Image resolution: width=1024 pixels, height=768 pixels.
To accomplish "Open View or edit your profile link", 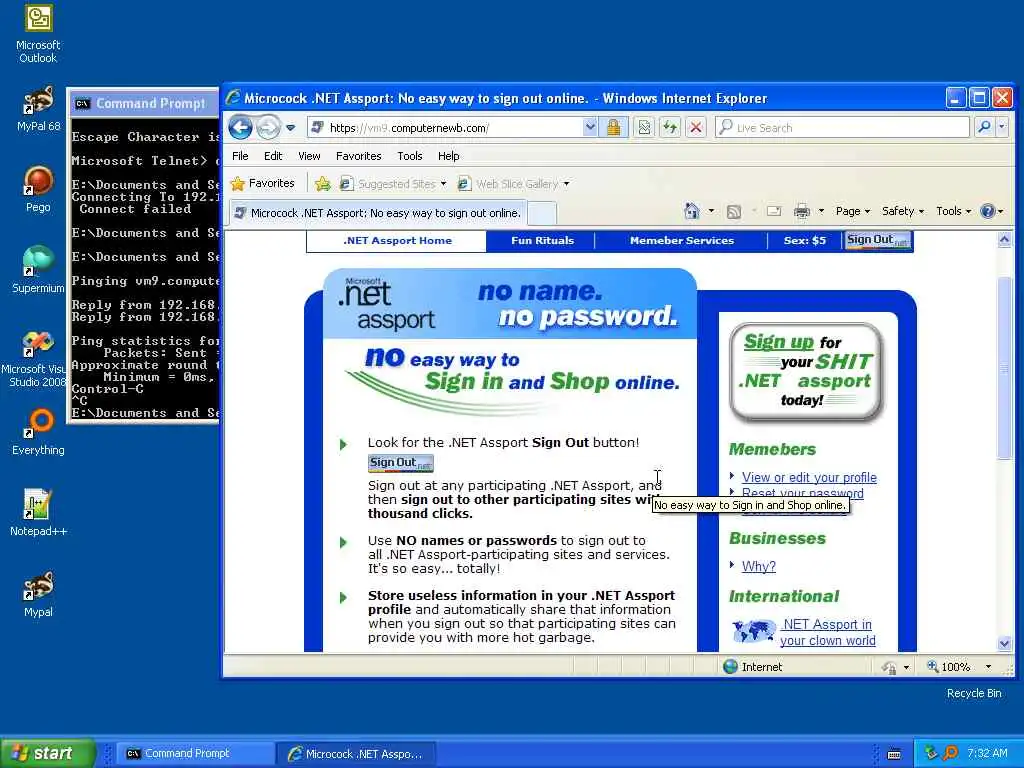I will click(809, 477).
